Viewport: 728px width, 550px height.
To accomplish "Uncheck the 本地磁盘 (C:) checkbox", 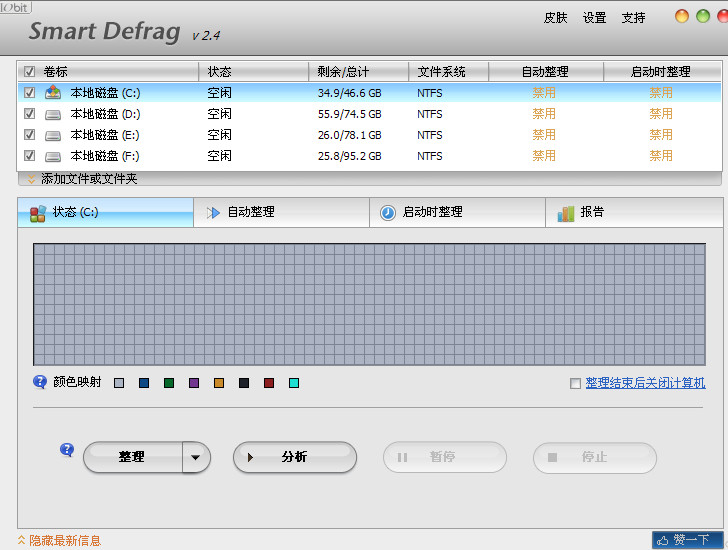I will tap(29, 92).
